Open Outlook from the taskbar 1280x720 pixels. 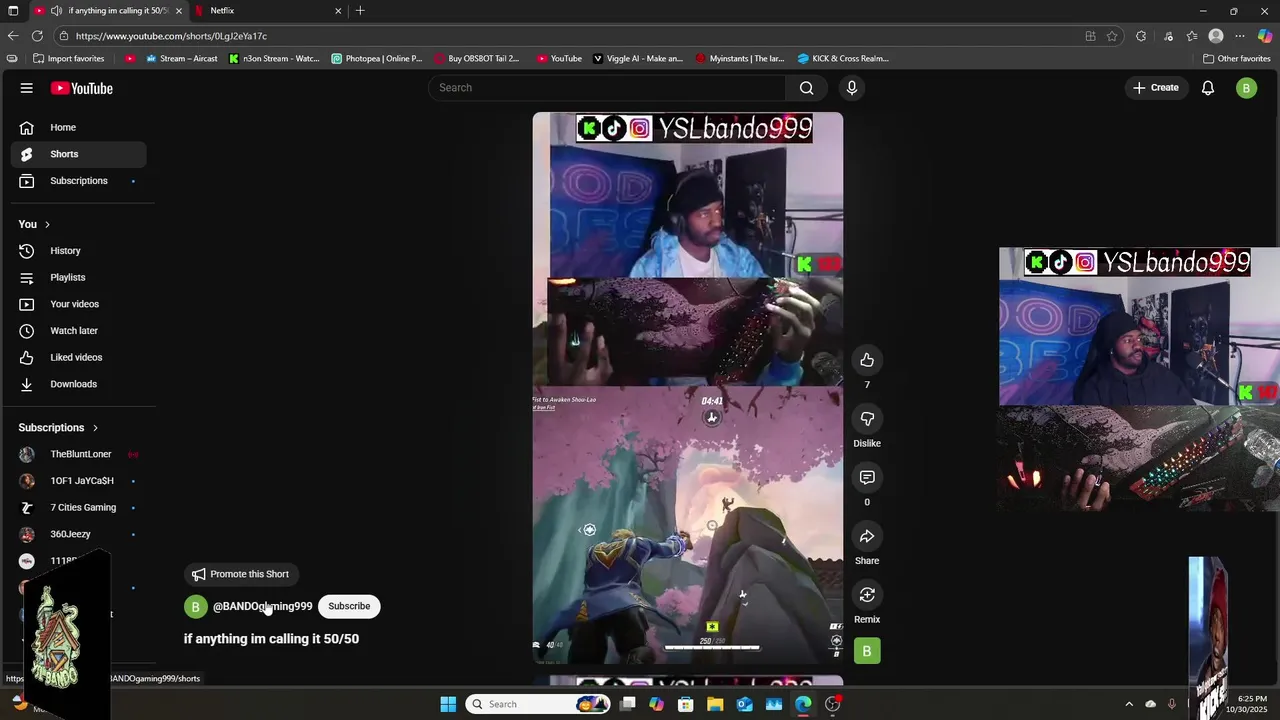pyautogui.click(x=744, y=704)
